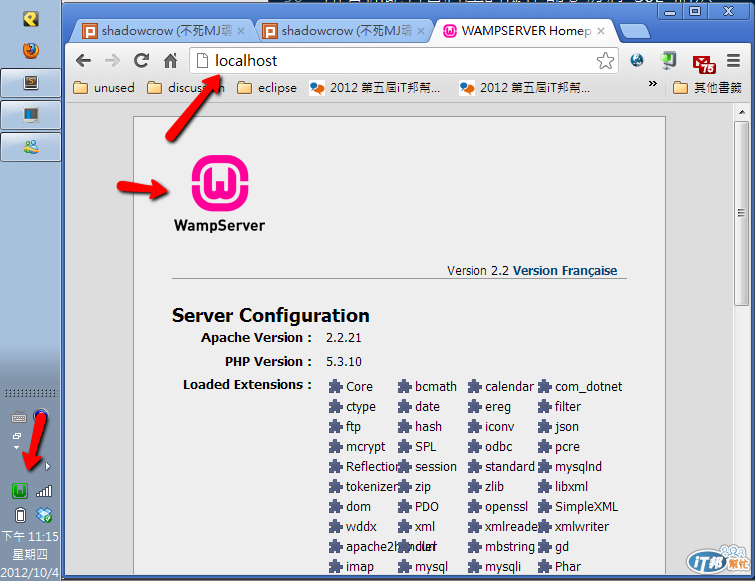This screenshot has height=581, width=755.
Task: Open the yellow Q icon at top of sidebar
Action: point(31,19)
